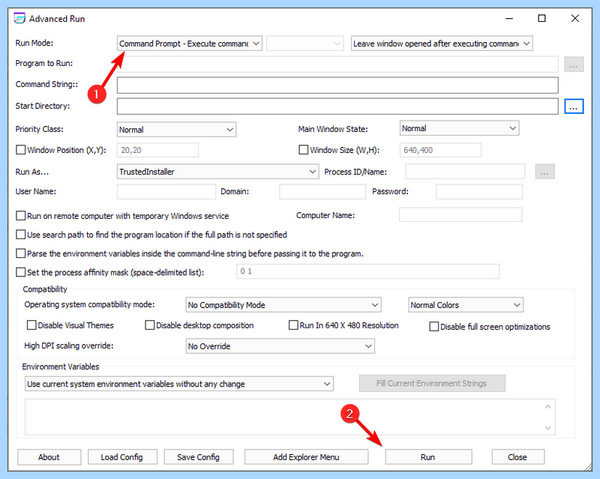Click the Save Config button
Viewport: 600px width, 479px height.
tap(198, 457)
